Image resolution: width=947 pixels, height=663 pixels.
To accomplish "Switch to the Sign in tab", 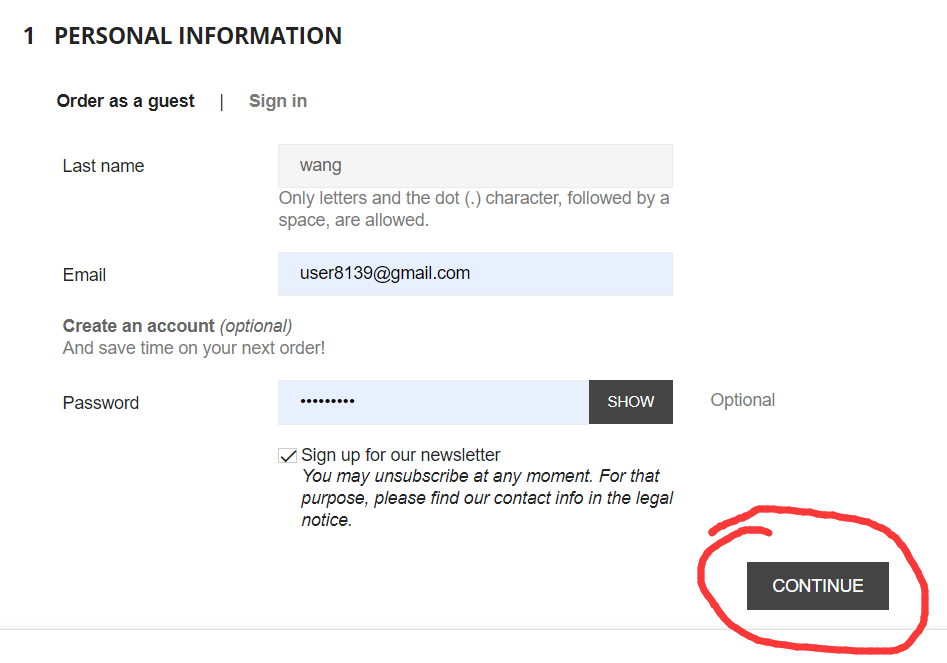I will point(277,101).
